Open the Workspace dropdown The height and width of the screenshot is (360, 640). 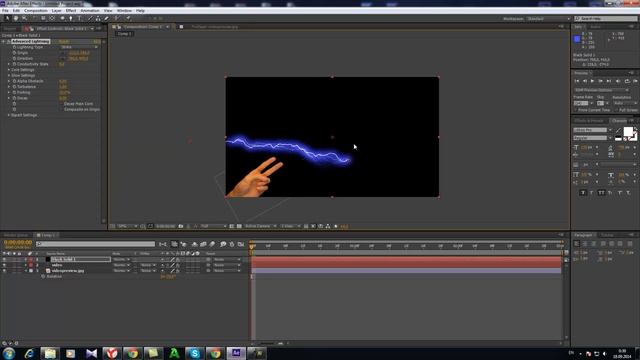click(x=548, y=19)
